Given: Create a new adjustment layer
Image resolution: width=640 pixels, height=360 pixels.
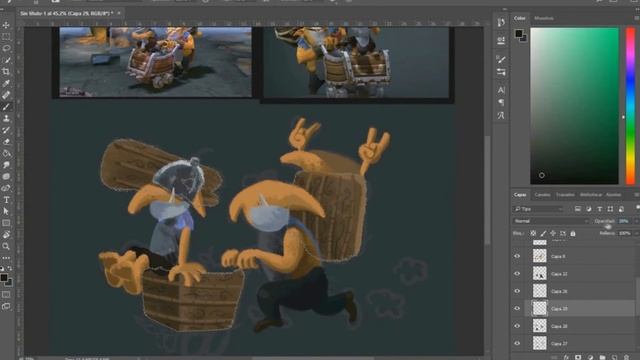Looking at the screenshot, I should coord(590,357).
